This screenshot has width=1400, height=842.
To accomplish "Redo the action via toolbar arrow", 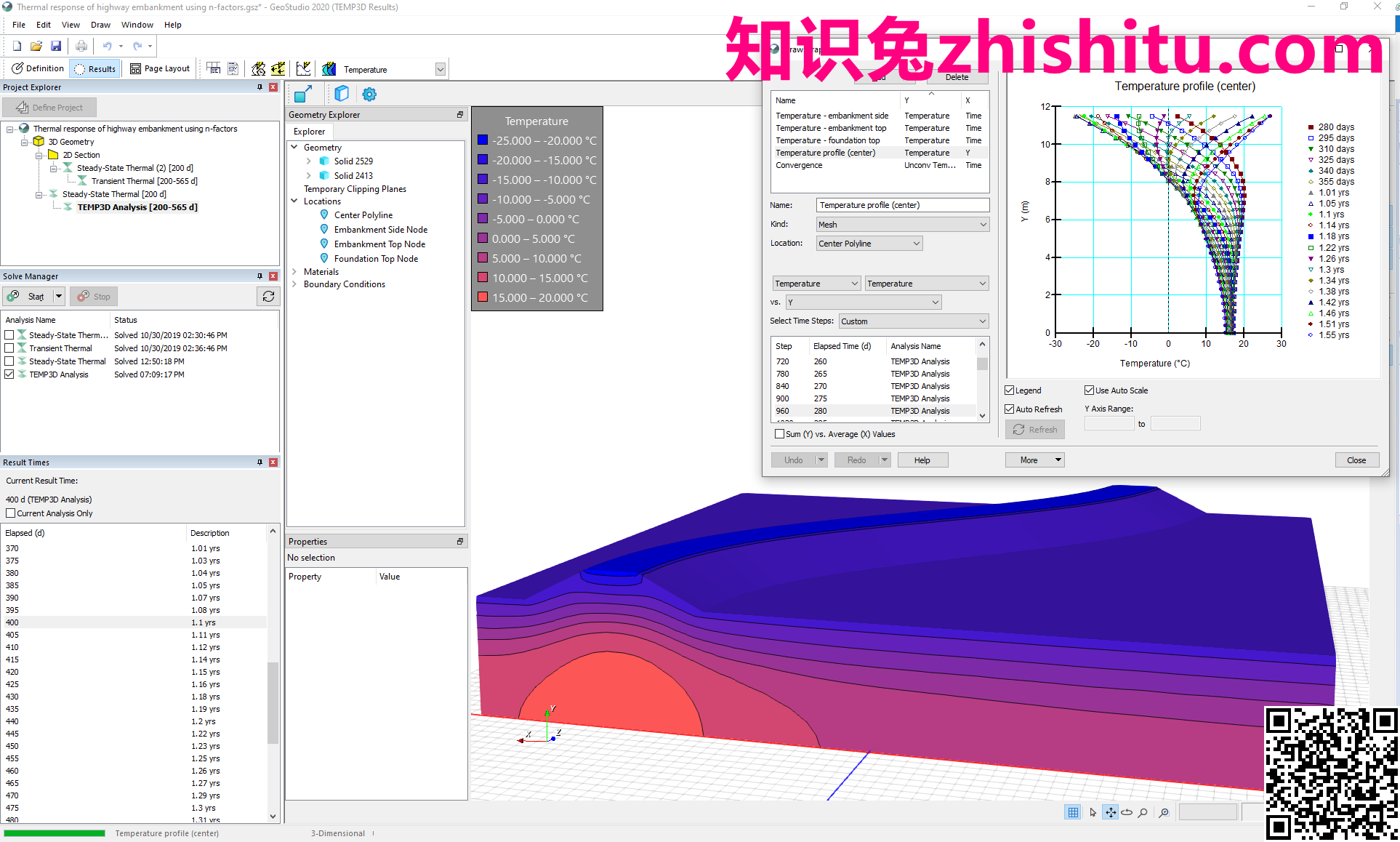I will pos(137,46).
